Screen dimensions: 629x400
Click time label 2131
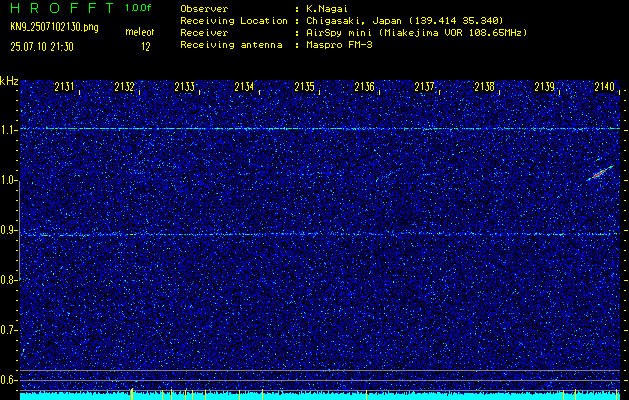[64, 87]
